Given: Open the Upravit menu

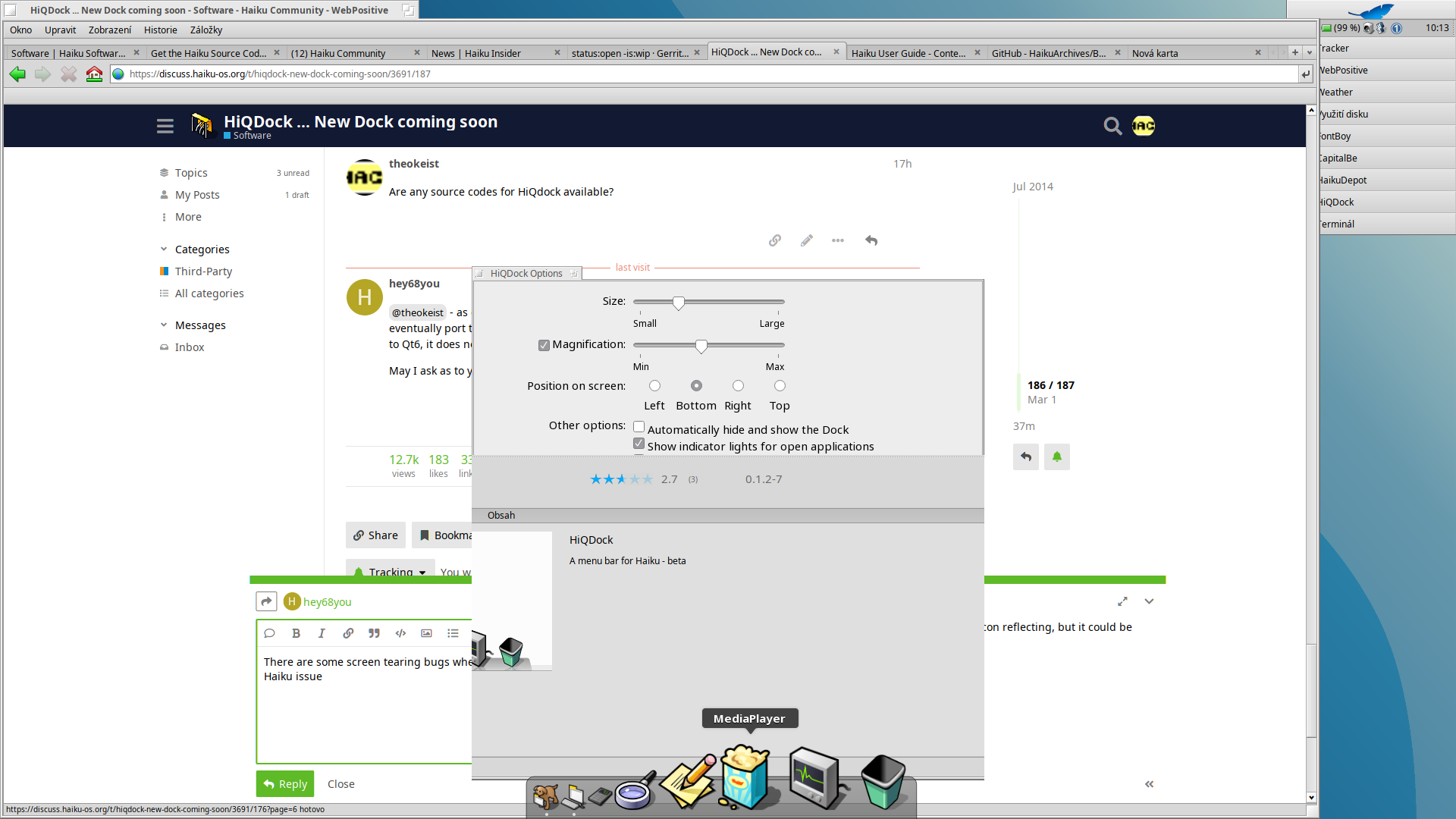Looking at the screenshot, I should click(x=60, y=30).
